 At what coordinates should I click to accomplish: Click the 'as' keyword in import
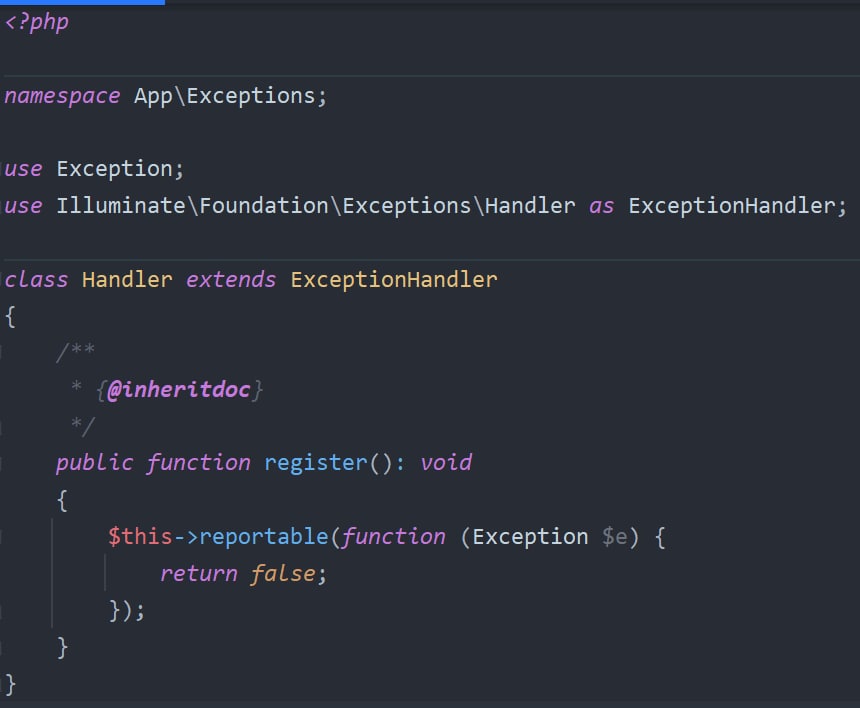coord(601,207)
